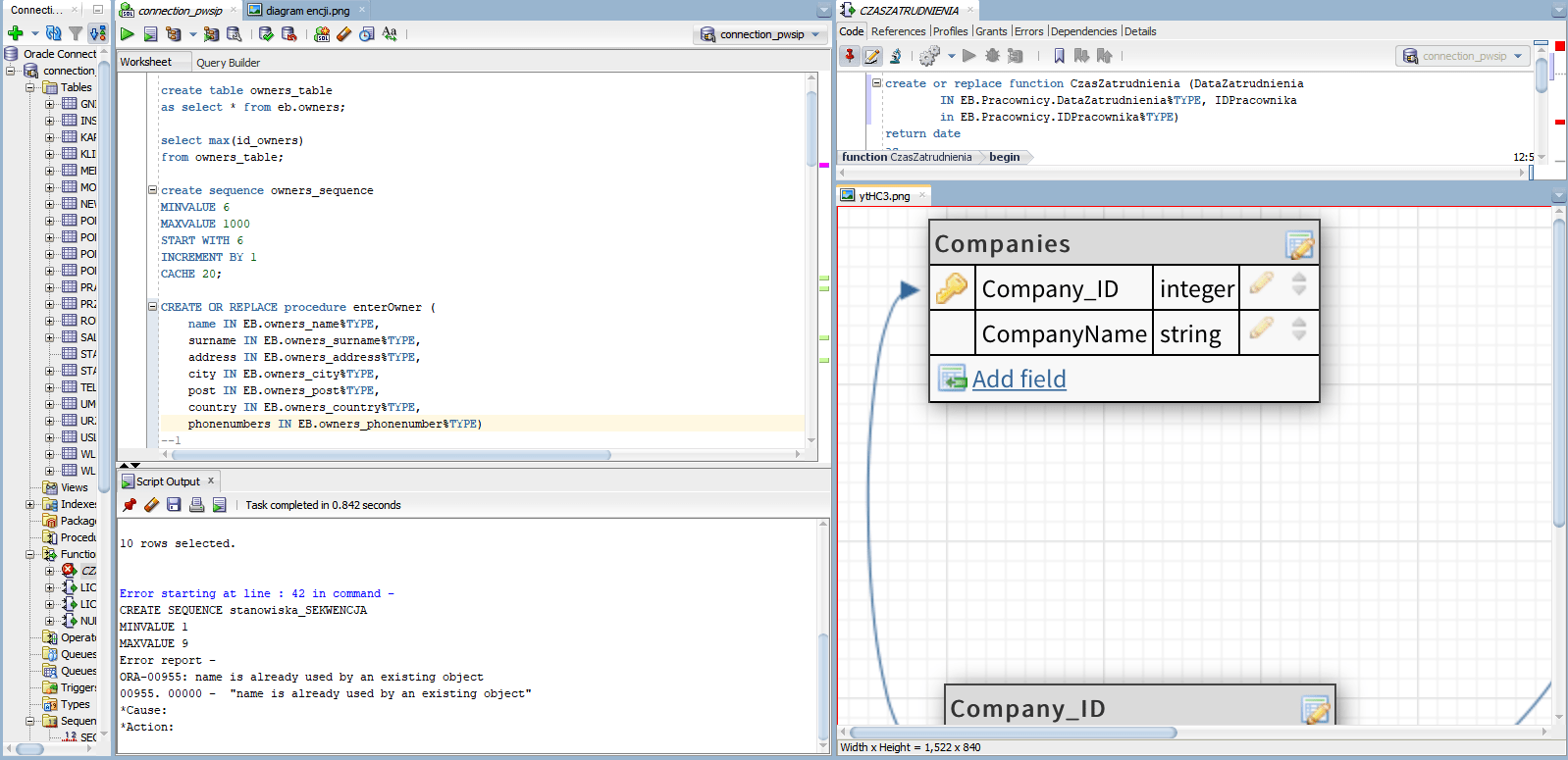Click the pencil icon in the Company_ID row

1262,283
